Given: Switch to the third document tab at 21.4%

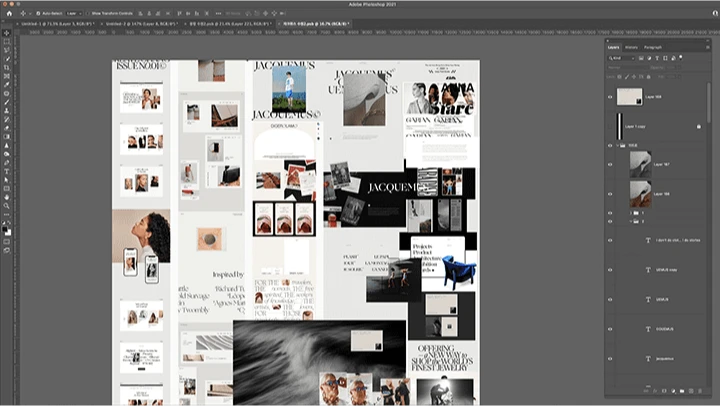Looking at the screenshot, I should [x=231, y=23].
